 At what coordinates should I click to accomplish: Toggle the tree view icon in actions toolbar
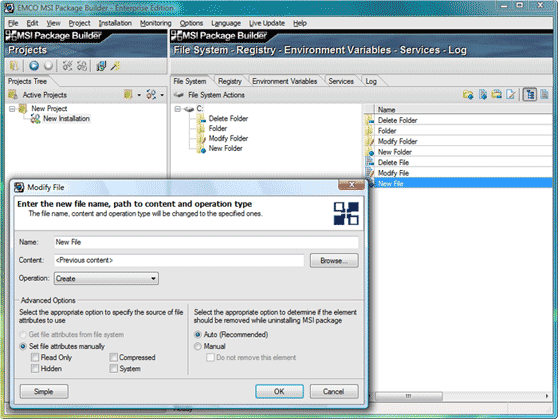530,95
